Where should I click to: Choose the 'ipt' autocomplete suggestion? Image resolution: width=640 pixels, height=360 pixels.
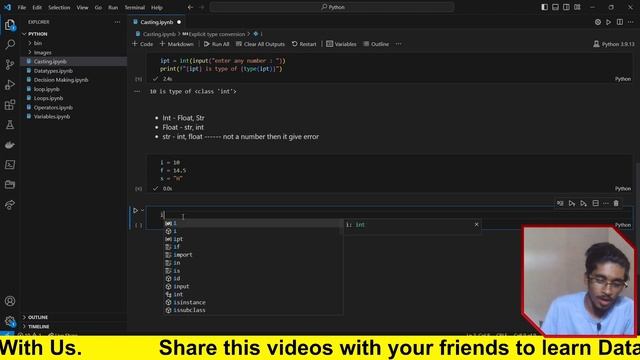(253, 239)
